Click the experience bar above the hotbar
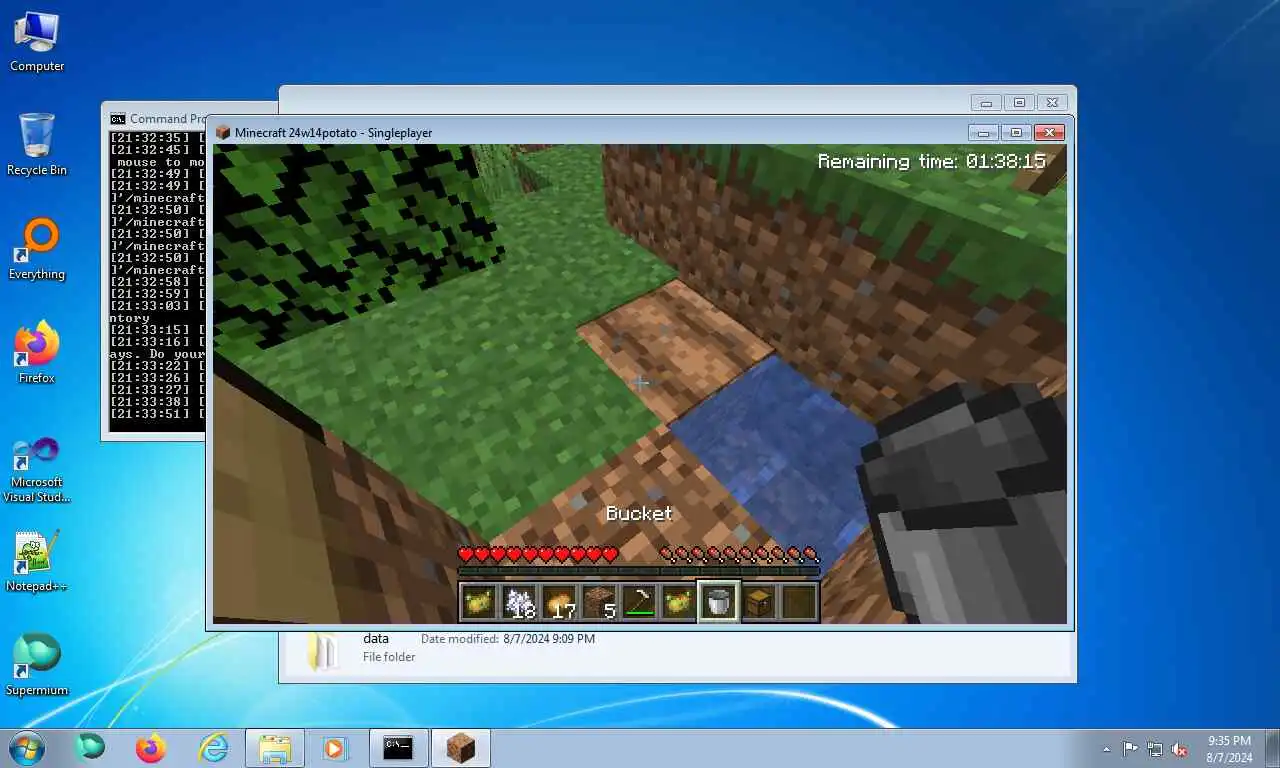This screenshot has width=1280, height=768. click(x=639, y=572)
